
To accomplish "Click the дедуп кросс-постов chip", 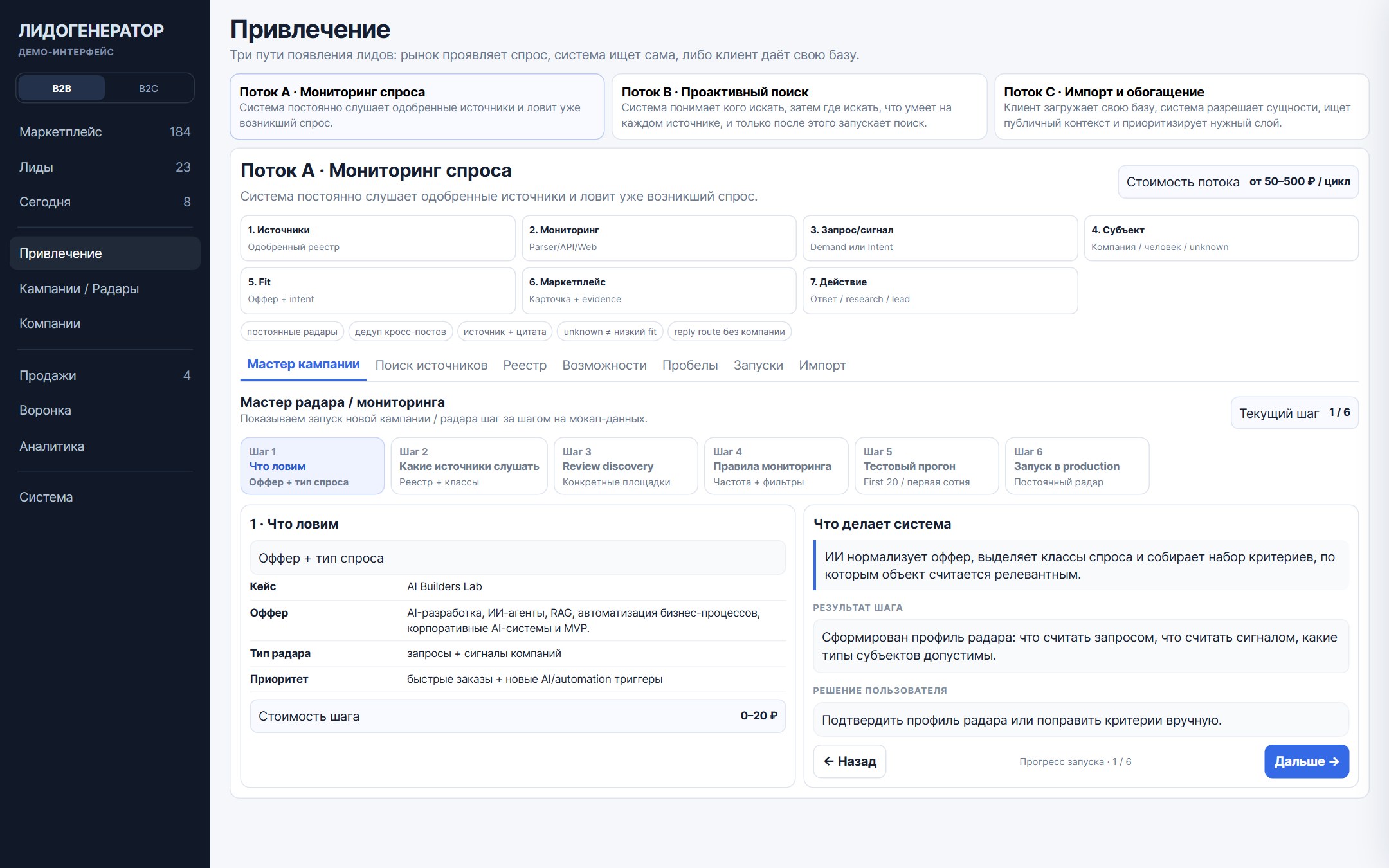I will click(x=401, y=332).
